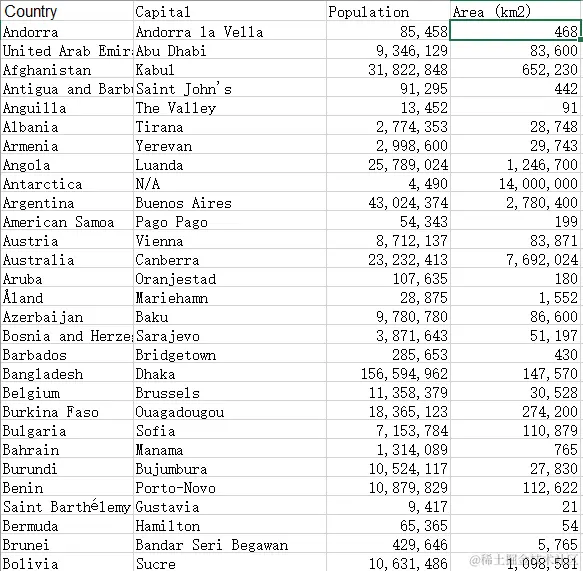Click the Antigua and Barbuda cell

(67, 87)
